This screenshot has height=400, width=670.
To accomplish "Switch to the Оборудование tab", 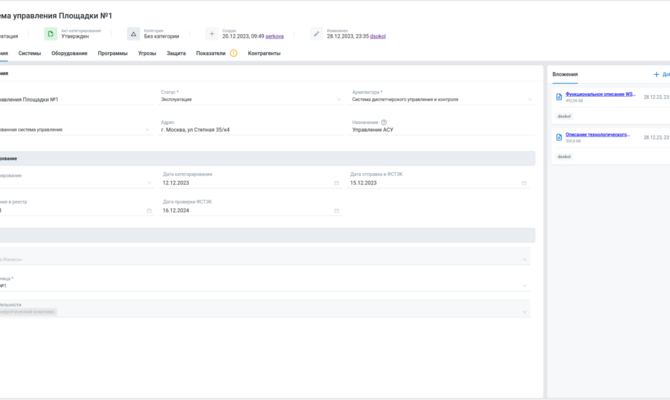I will point(69,53).
